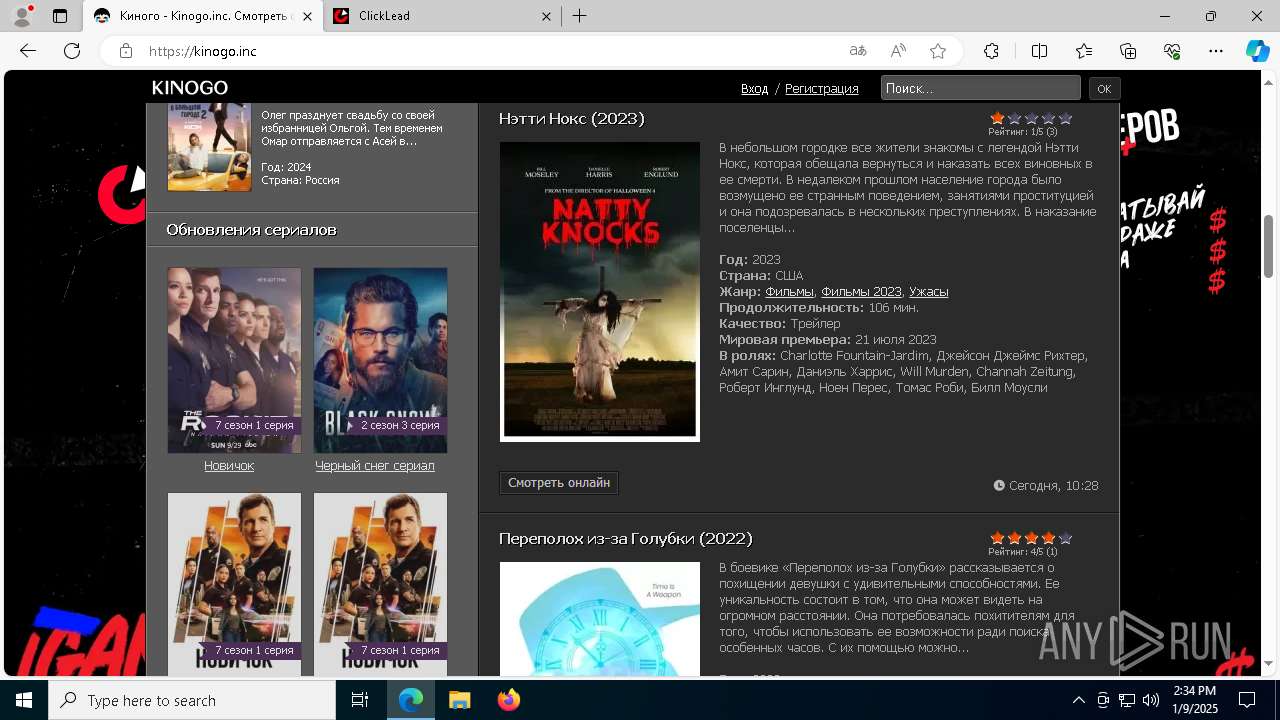1280x720 pixels.
Task: Open Переполох из-за Голубки (2022) title
Action: pyautogui.click(x=625, y=539)
